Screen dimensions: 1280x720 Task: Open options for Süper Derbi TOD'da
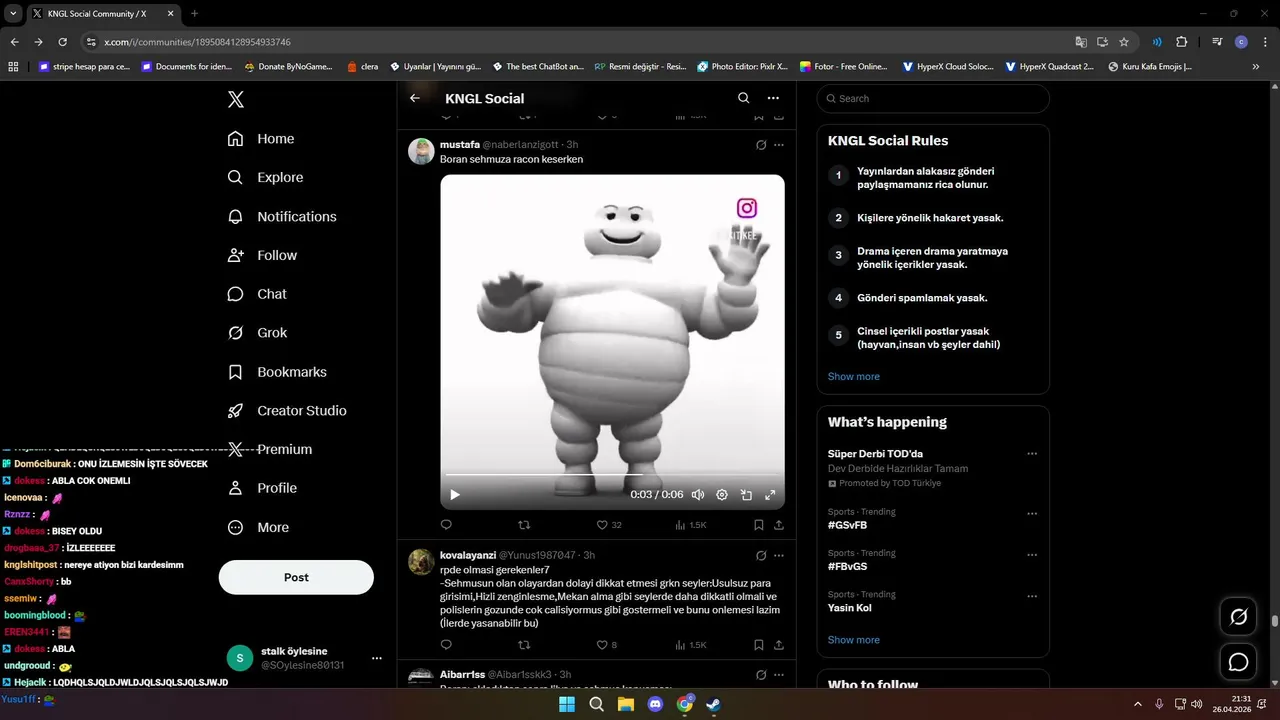click(x=1032, y=454)
